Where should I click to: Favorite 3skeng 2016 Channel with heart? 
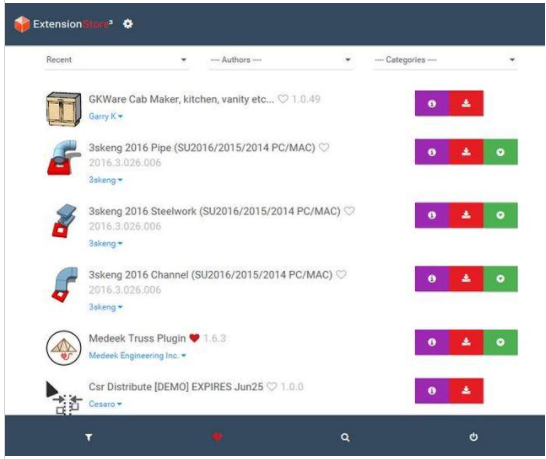[x=341, y=274]
